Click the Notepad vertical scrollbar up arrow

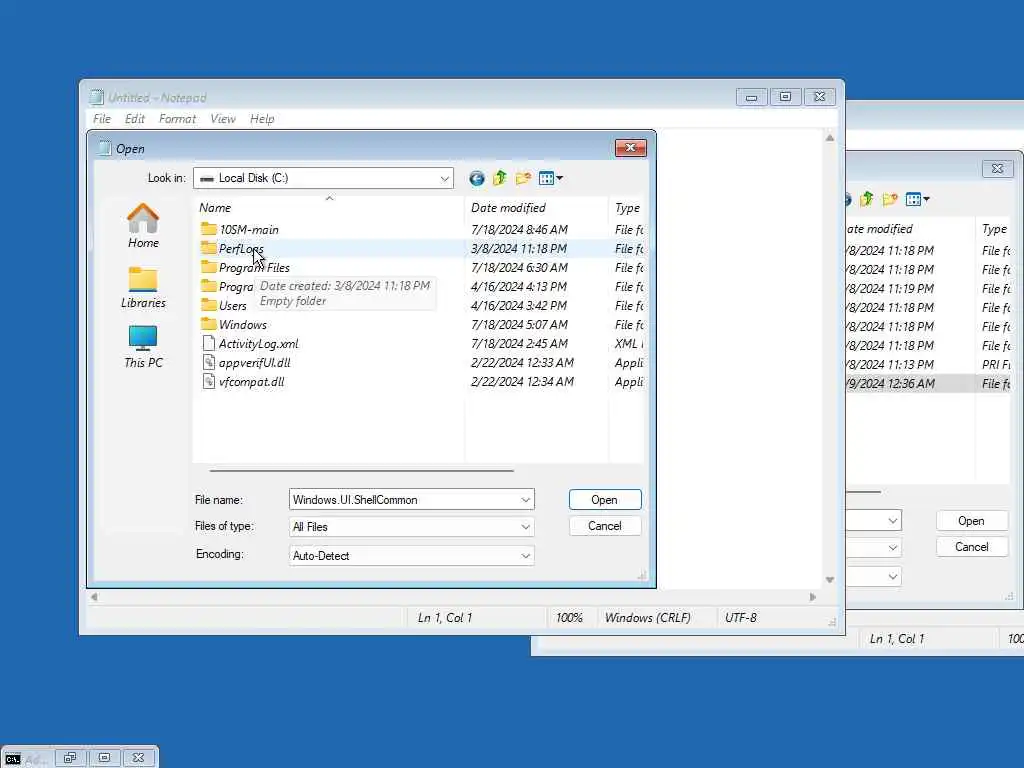(829, 138)
